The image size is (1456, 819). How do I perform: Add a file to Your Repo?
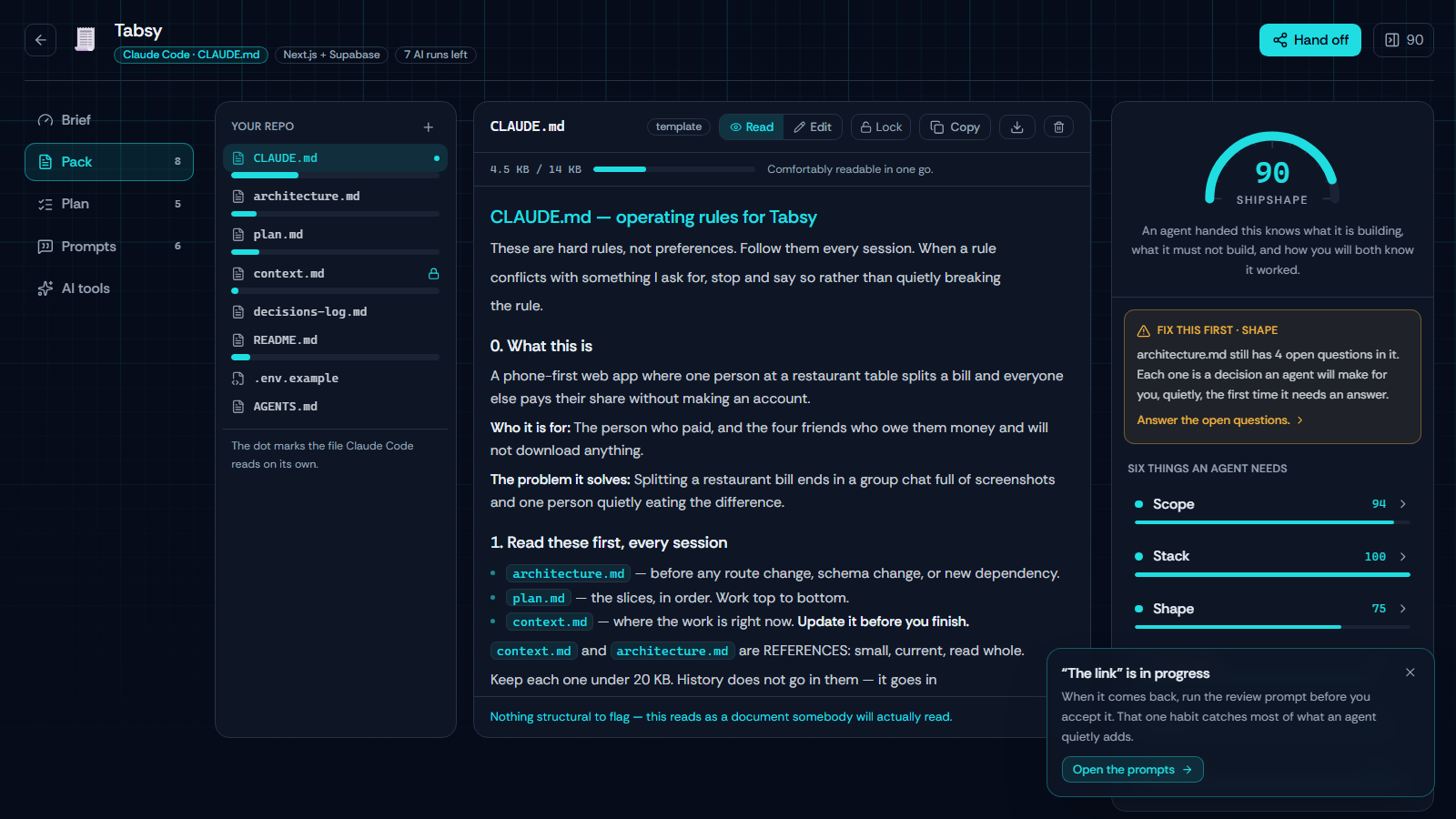pos(429,127)
